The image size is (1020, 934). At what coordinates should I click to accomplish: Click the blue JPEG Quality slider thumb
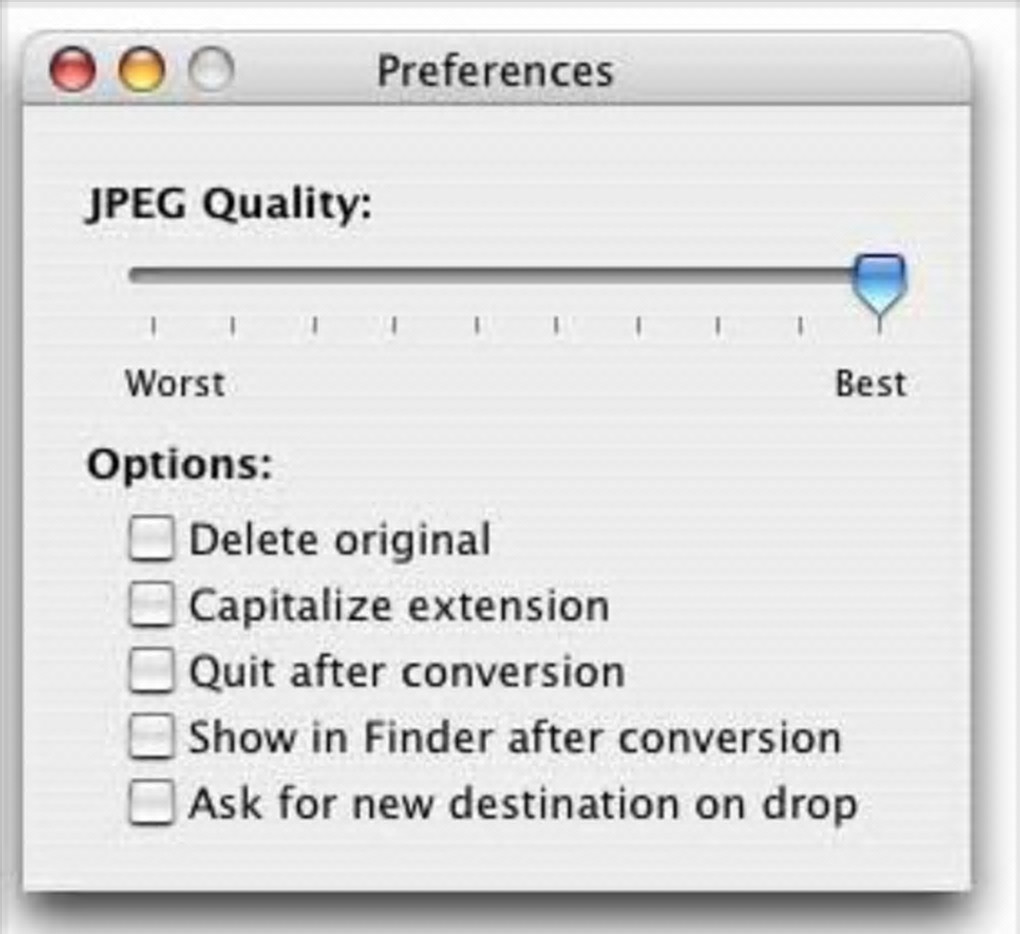(x=879, y=280)
